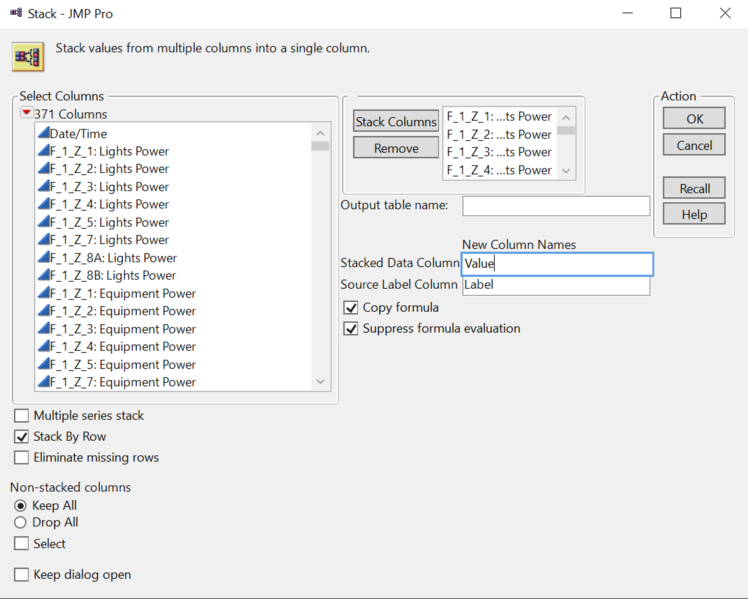Click scroll-down arrow of Select Columns list
Viewport: 748px width, 599px height.
321,382
